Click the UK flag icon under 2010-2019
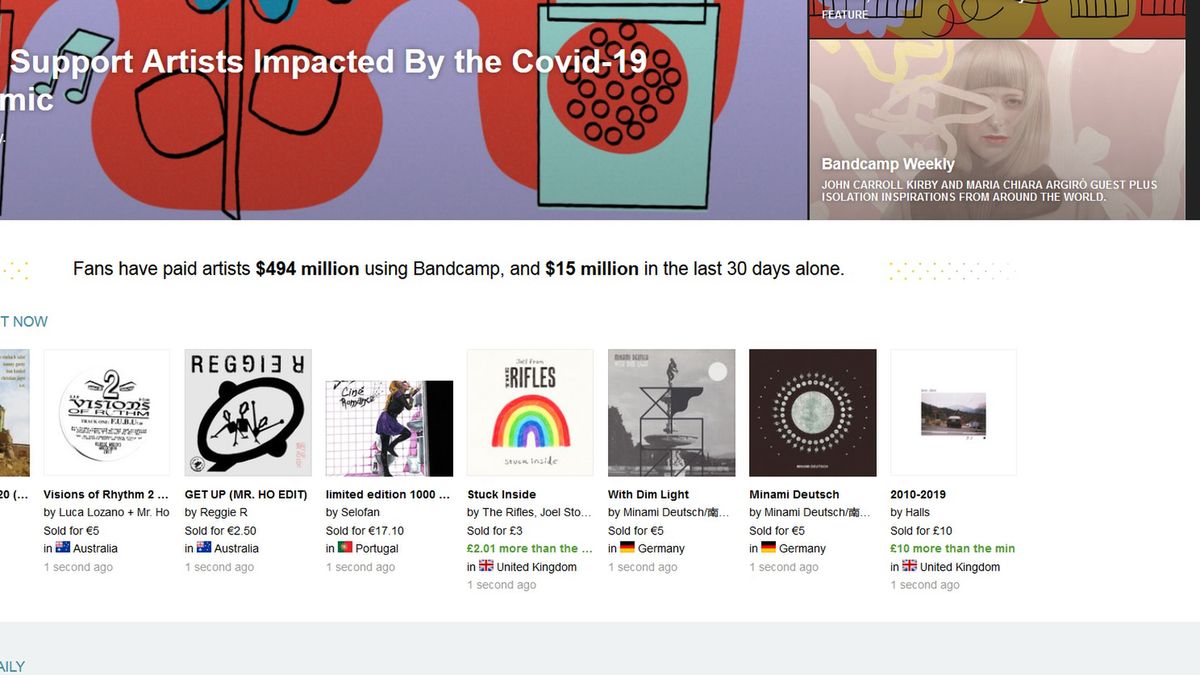The image size is (1200, 675). click(x=908, y=566)
